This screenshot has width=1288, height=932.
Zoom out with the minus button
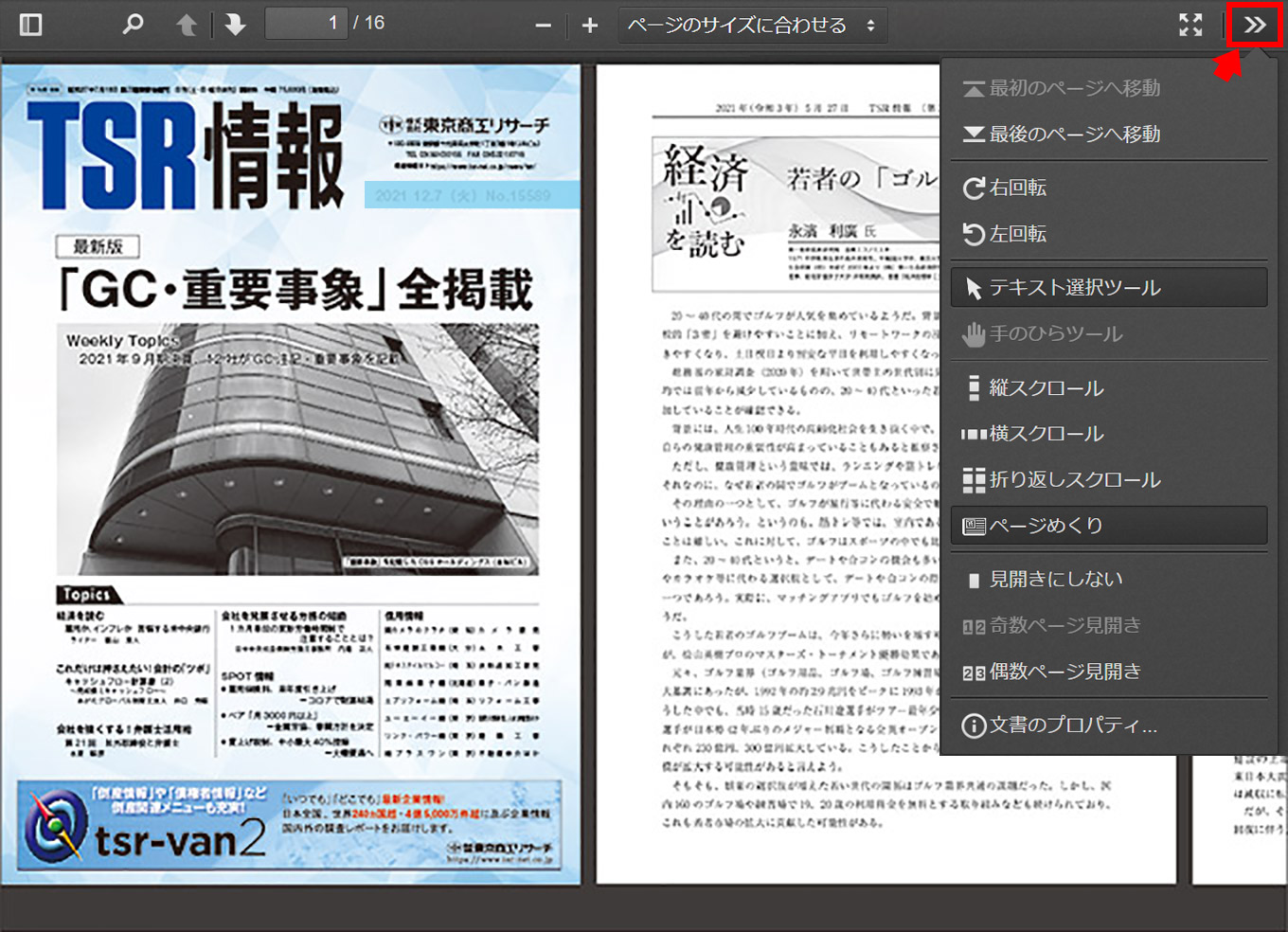(543, 25)
